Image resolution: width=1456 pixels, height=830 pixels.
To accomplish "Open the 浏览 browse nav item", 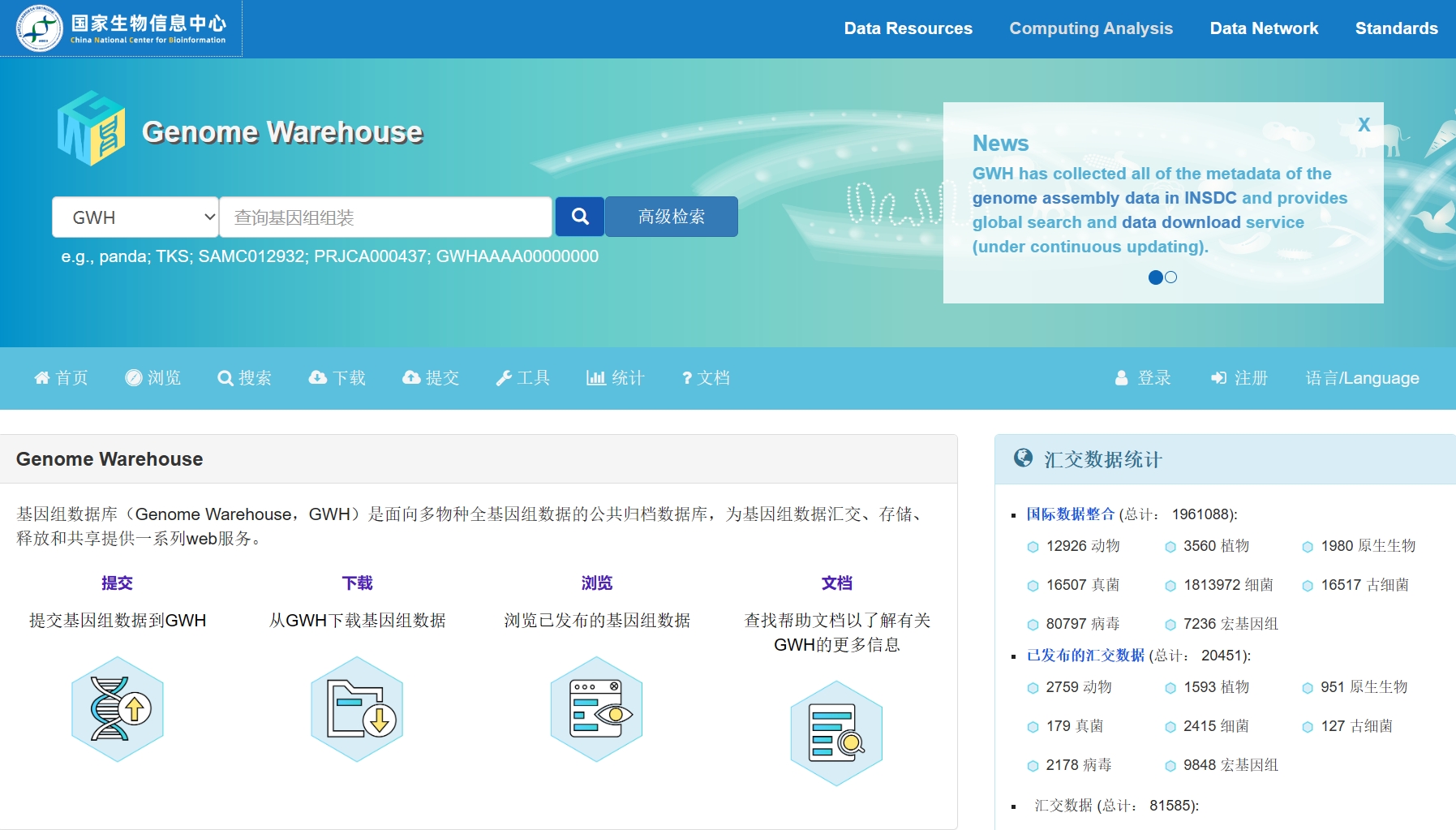I will [x=153, y=378].
